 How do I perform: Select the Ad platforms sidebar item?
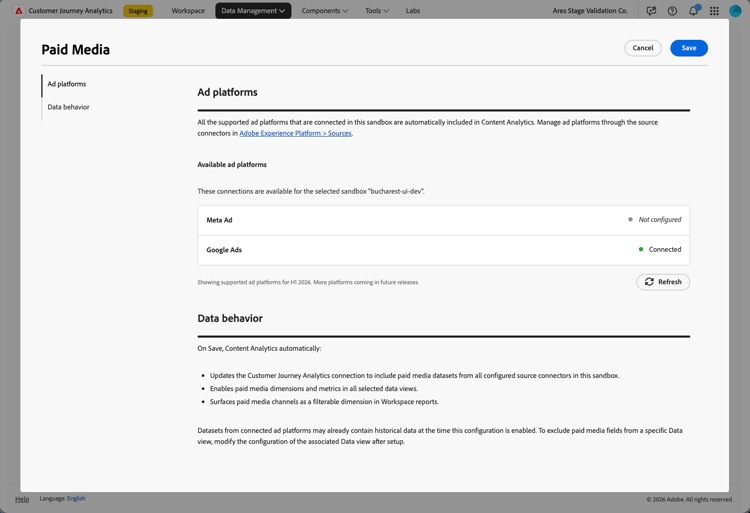coord(66,84)
